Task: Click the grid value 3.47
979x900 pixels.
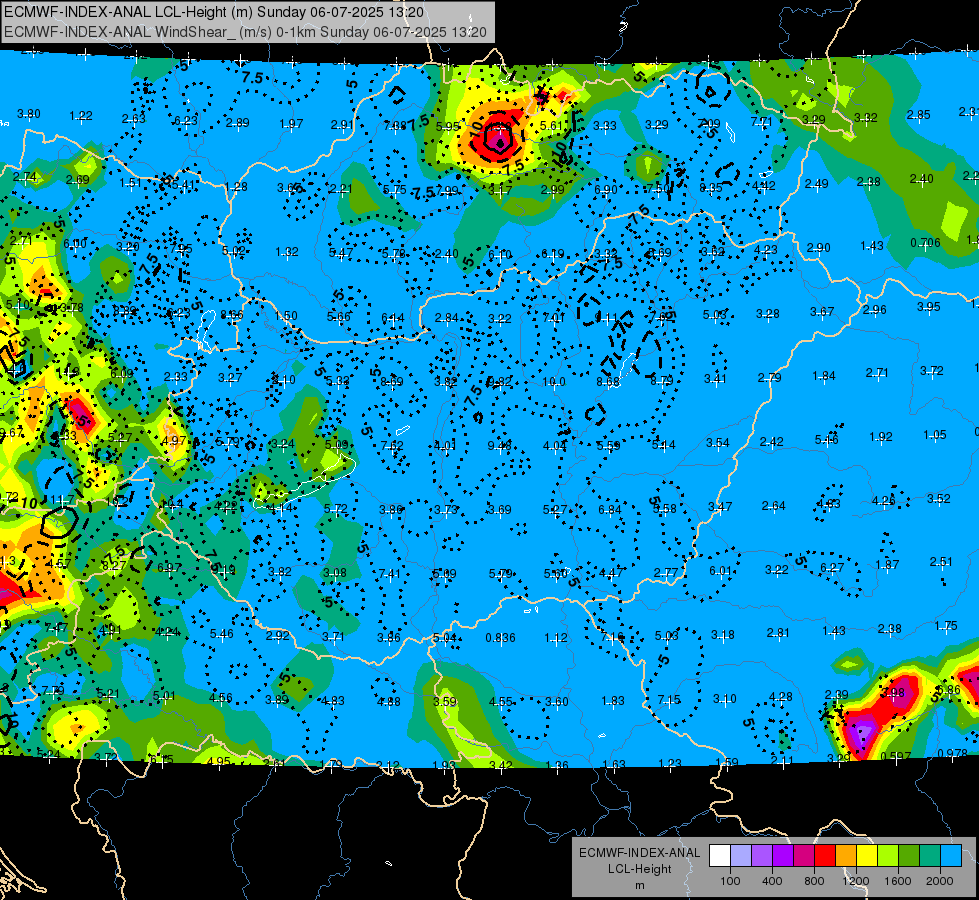Action: [720, 507]
